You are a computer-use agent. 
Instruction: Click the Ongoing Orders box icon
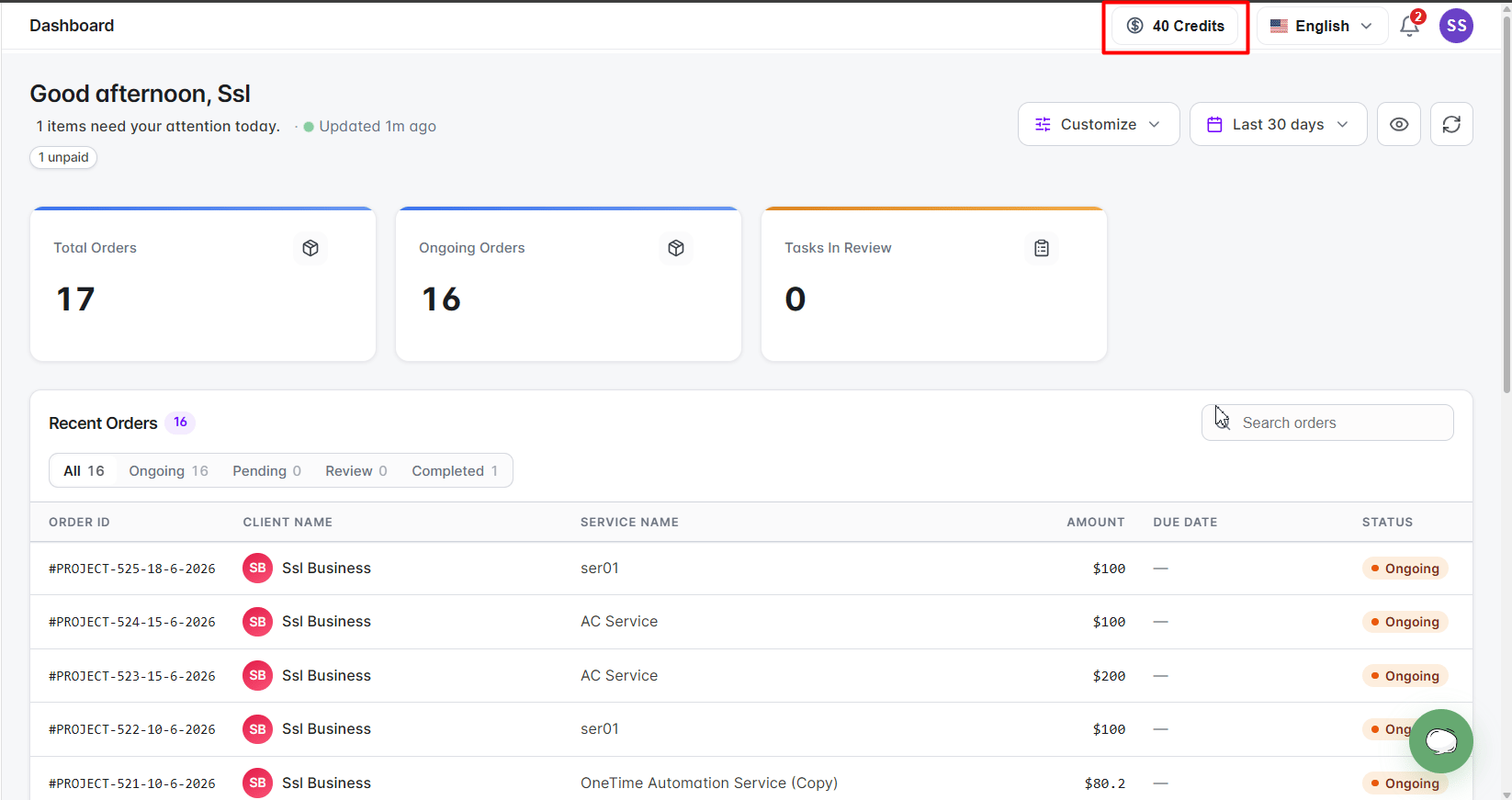click(676, 248)
